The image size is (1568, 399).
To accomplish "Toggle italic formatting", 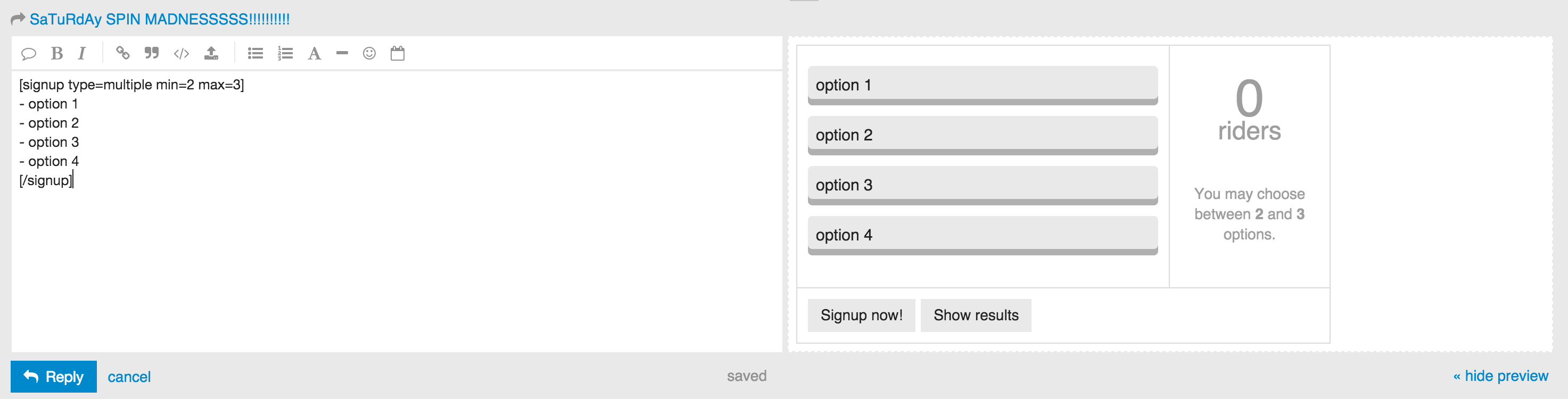I will coord(81,54).
